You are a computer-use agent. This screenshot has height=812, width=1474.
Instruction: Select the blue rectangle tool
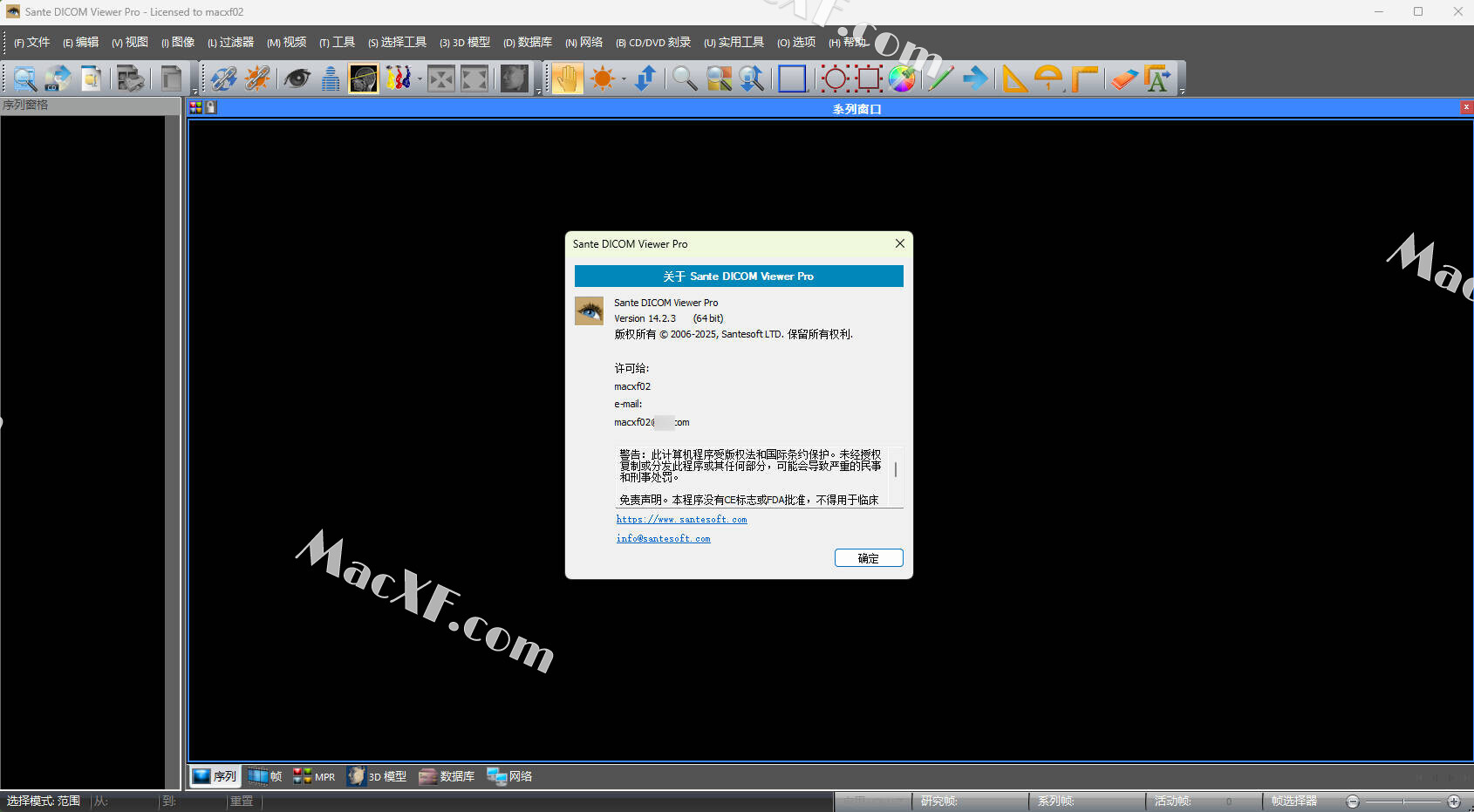pos(792,78)
